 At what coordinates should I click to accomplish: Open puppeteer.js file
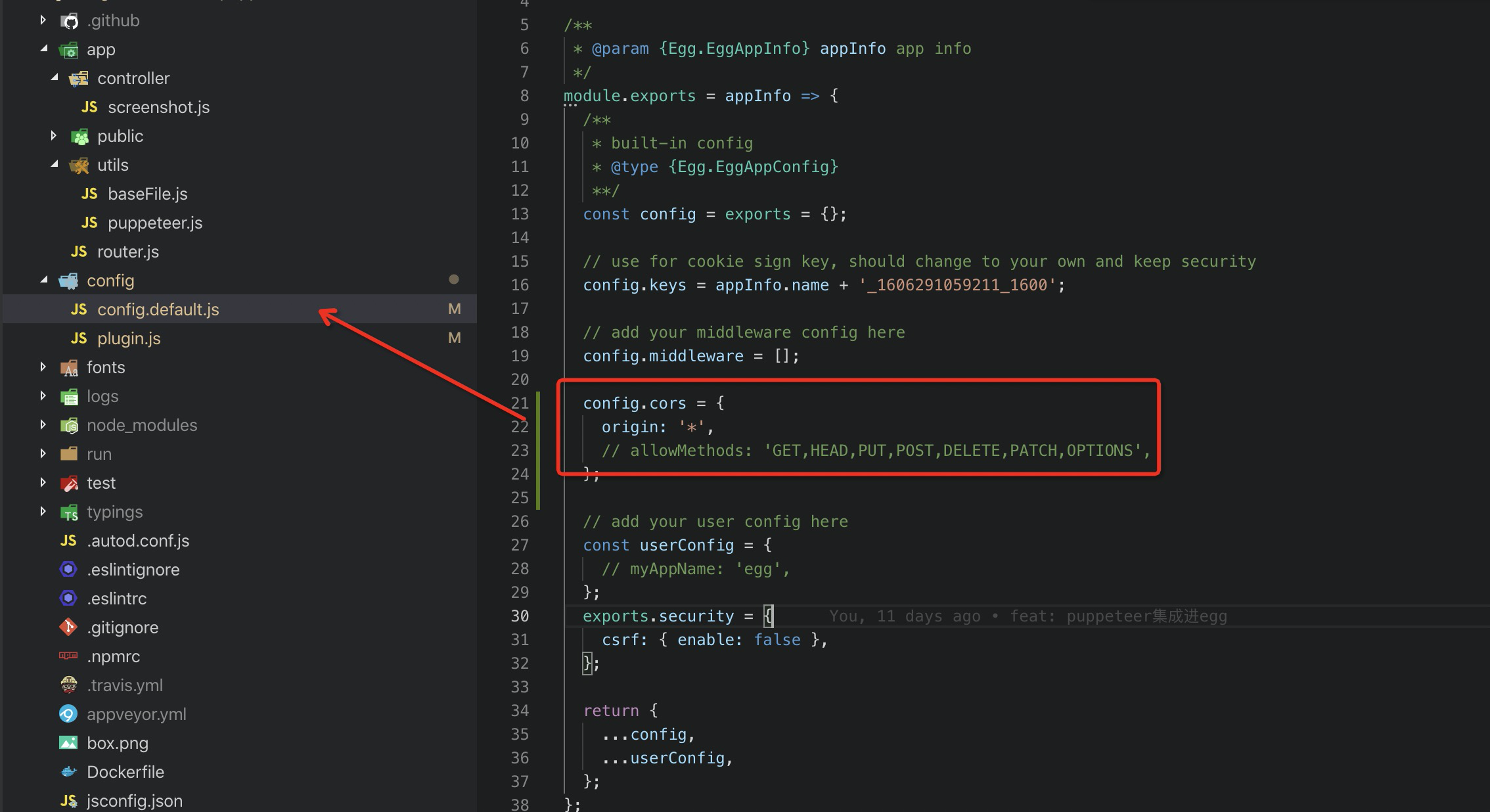pyautogui.click(x=155, y=223)
